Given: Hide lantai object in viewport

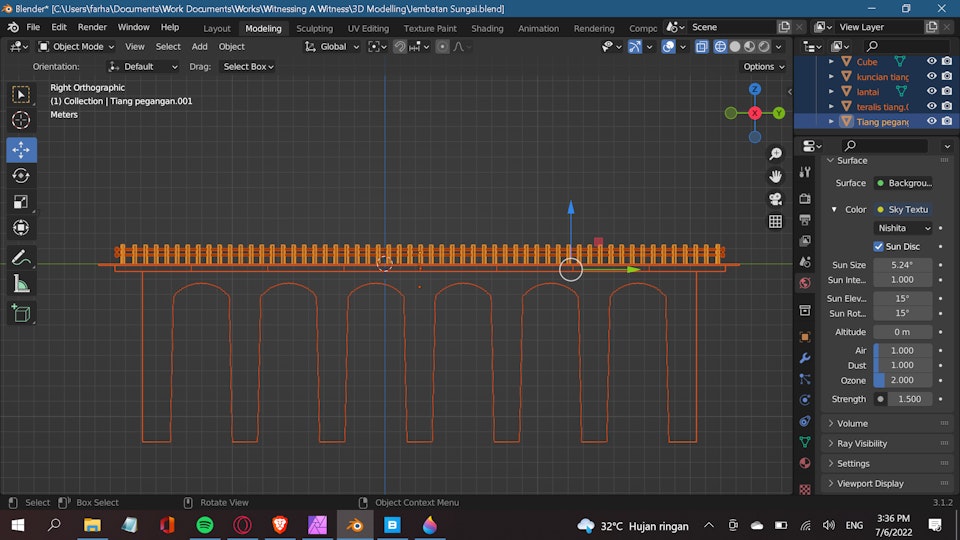Looking at the screenshot, I should point(932,91).
